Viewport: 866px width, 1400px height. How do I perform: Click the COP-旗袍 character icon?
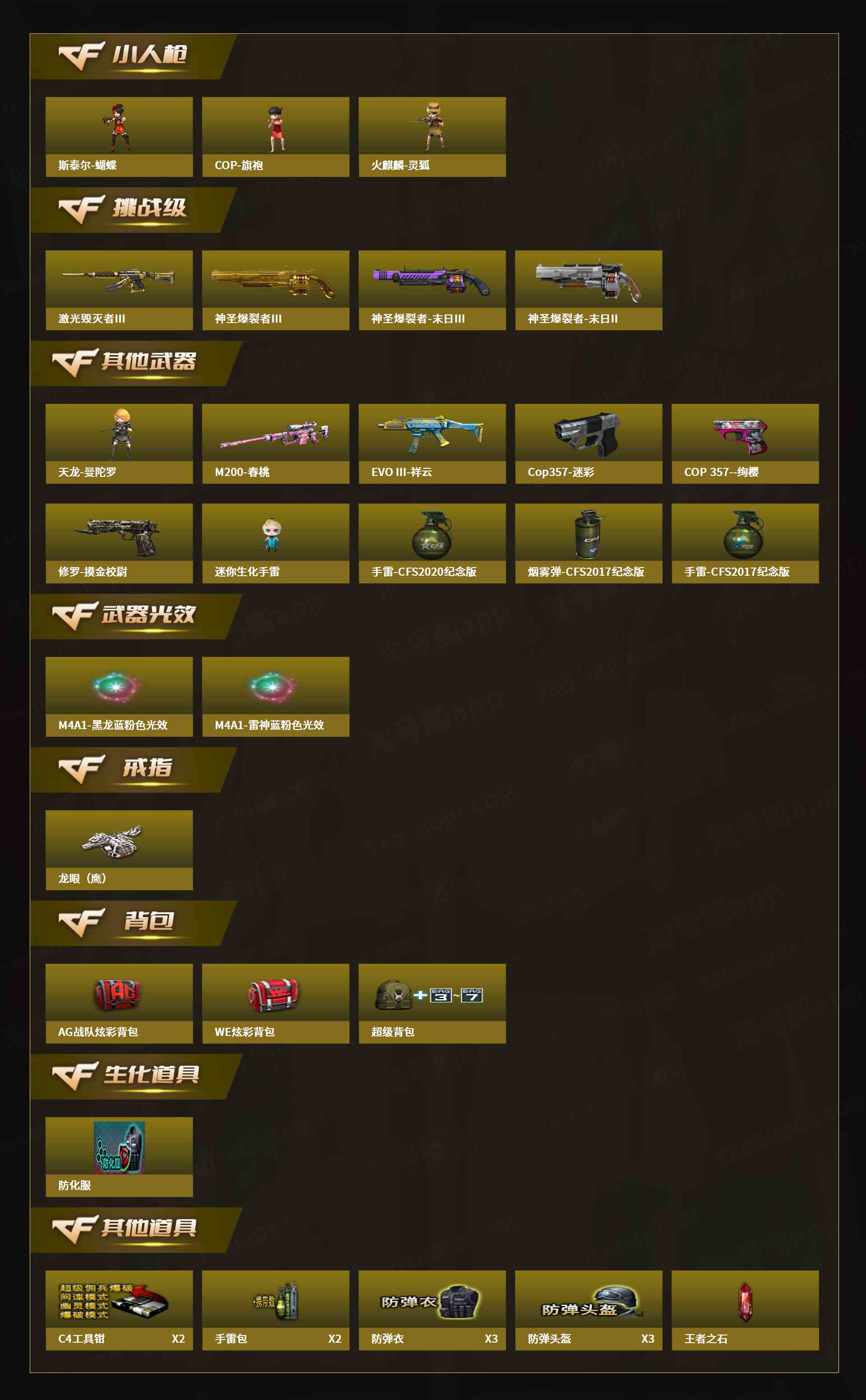[x=276, y=137]
